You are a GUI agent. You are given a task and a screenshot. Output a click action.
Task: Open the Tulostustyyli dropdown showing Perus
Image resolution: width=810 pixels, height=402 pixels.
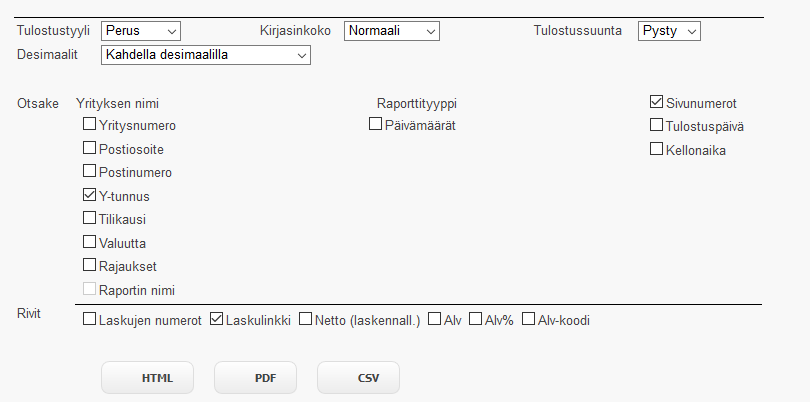tap(141, 31)
